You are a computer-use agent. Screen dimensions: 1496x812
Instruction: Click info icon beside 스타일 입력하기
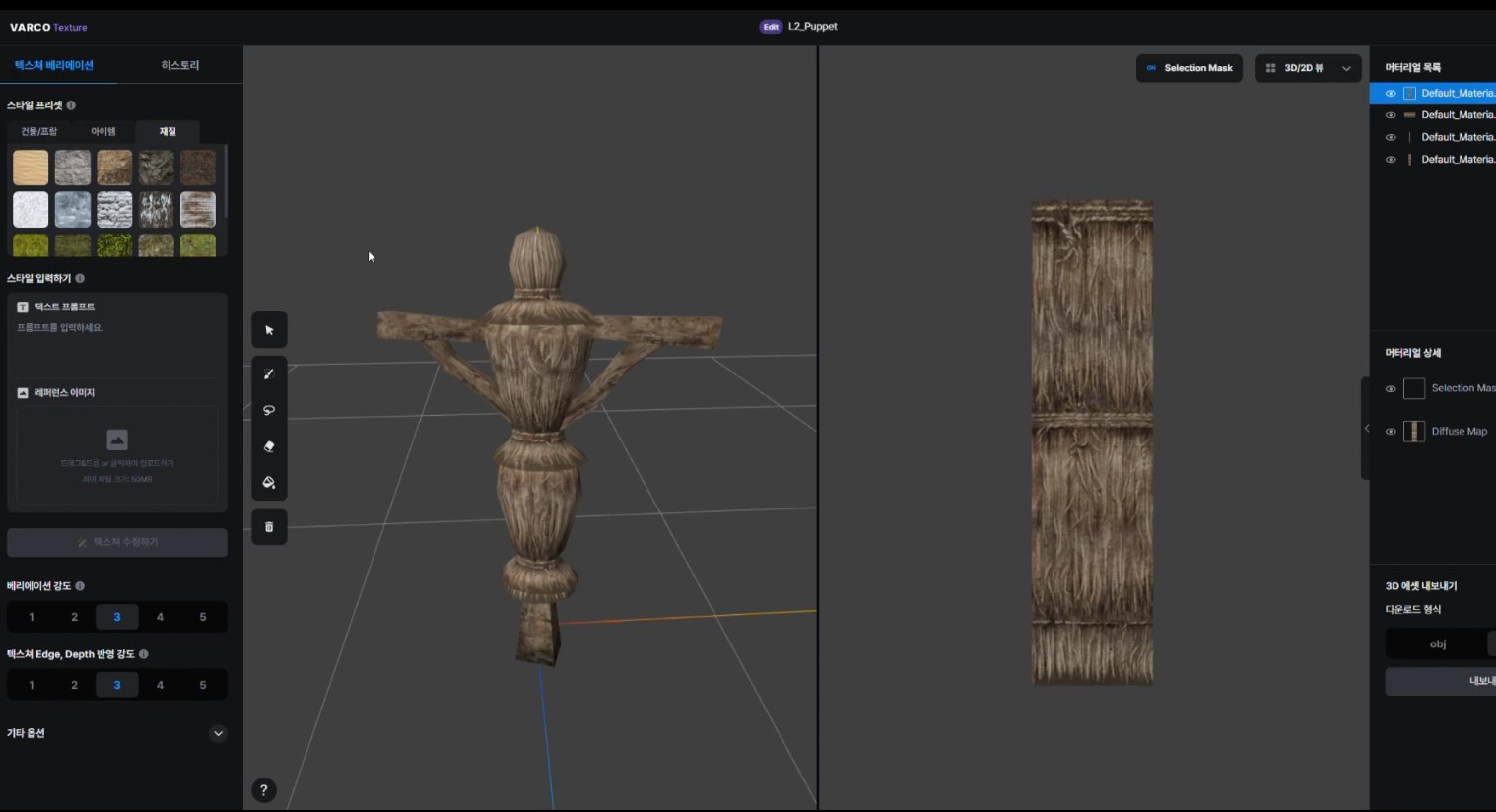pos(80,278)
